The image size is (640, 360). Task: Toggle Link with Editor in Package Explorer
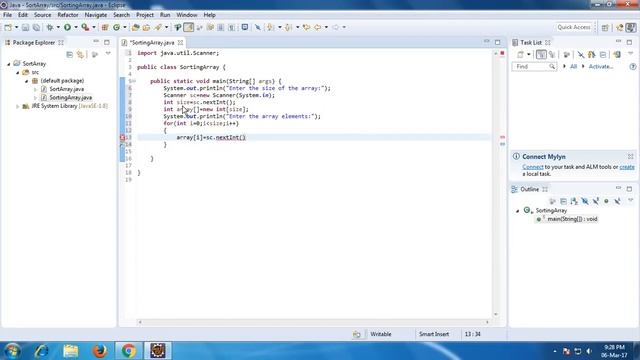pyautogui.click(x=80, y=54)
